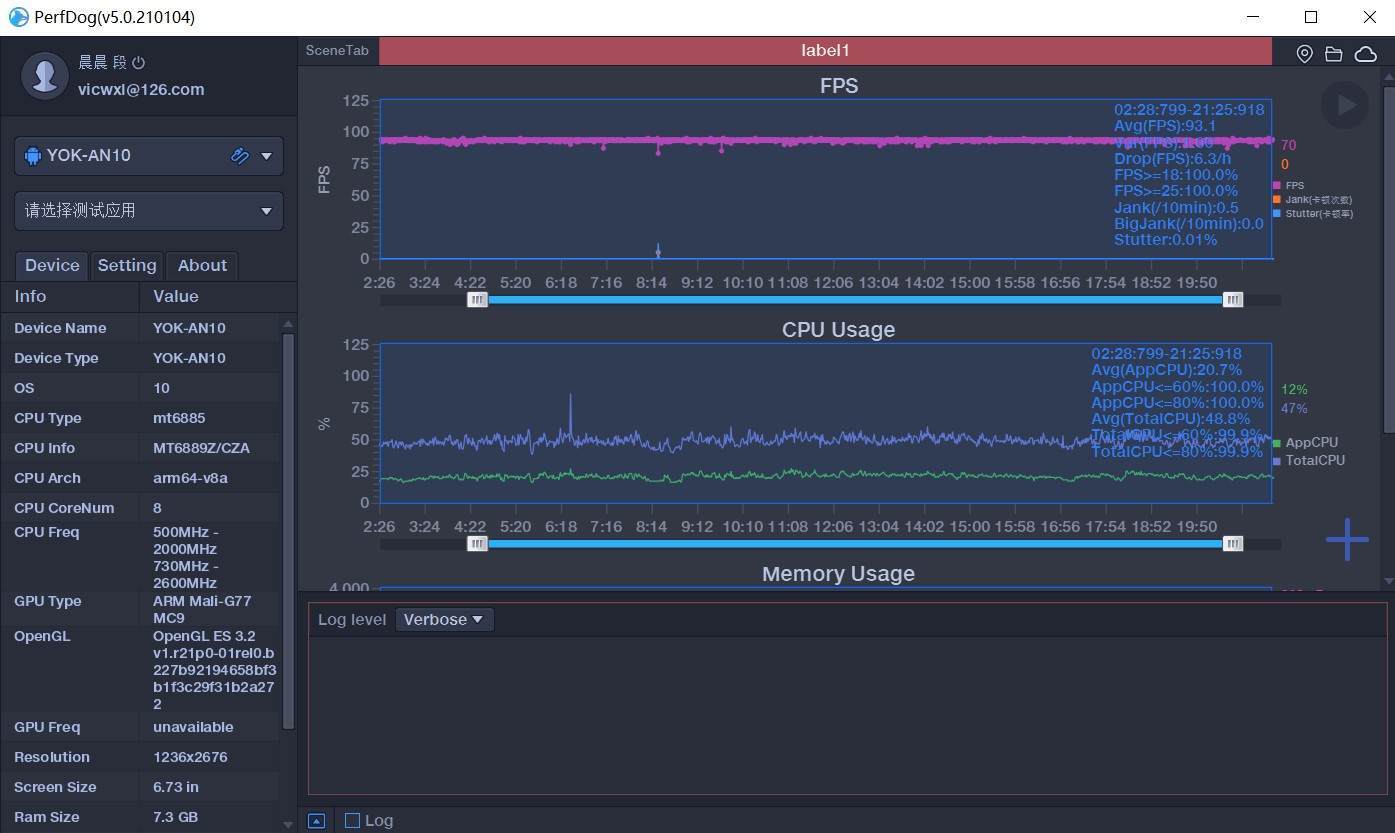Open the YOK-AN10 device dropdown arrow
1395x833 pixels.
point(267,156)
